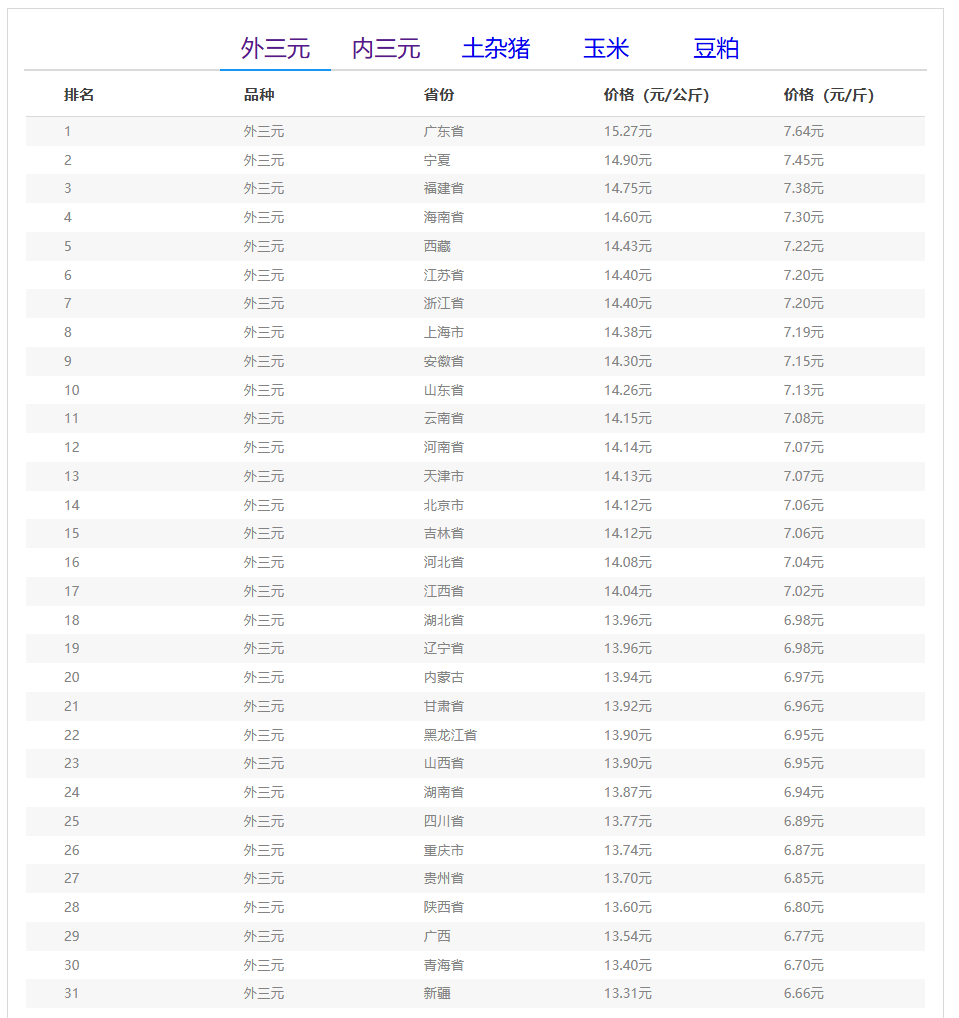This screenshot has height=1018, width=959.
Task: Click the 价格（元/斤） column header
Action: click(x=829, y=95)
